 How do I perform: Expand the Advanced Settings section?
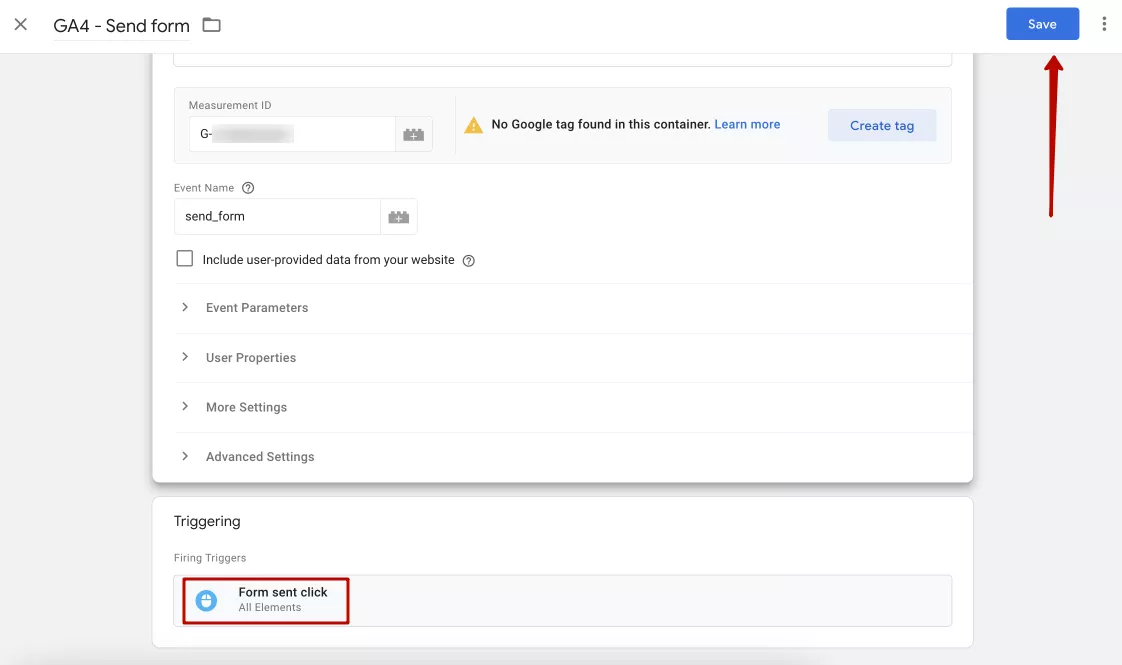coord(573,457)
